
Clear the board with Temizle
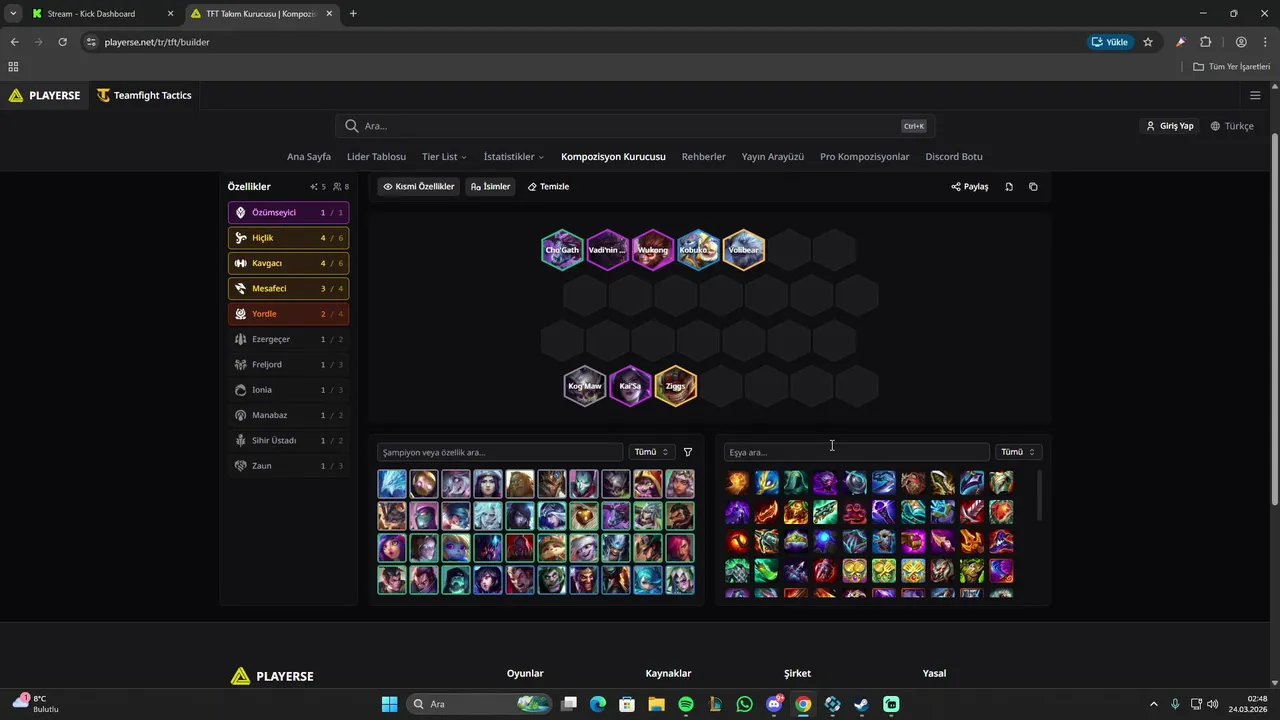[548, 187]
